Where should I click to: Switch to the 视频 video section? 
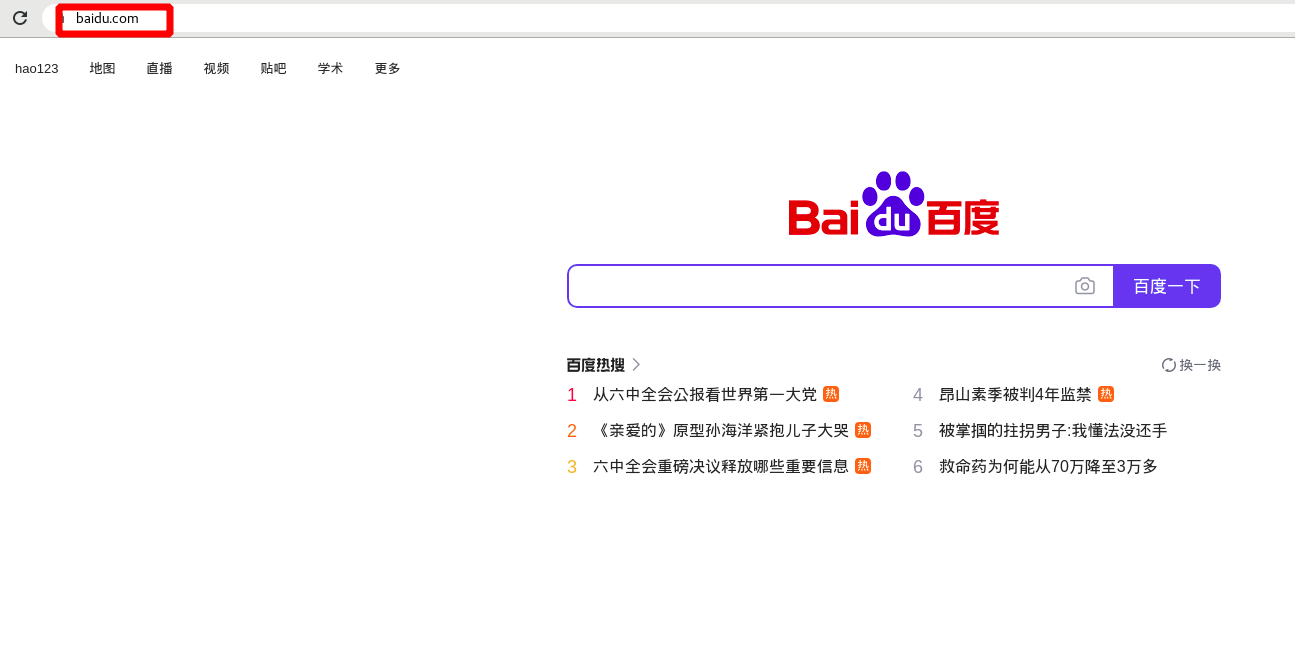point(216,68)
